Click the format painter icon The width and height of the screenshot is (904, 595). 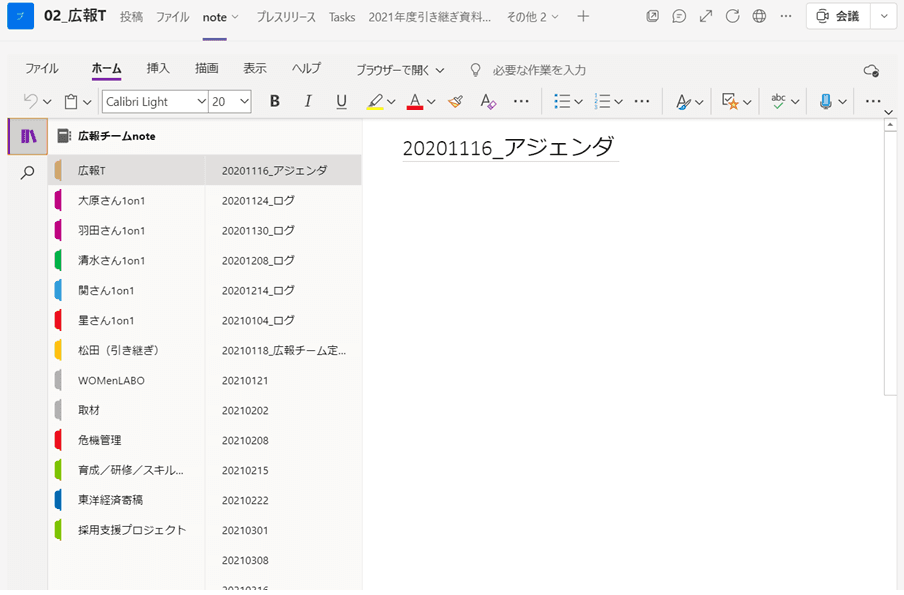455,101
